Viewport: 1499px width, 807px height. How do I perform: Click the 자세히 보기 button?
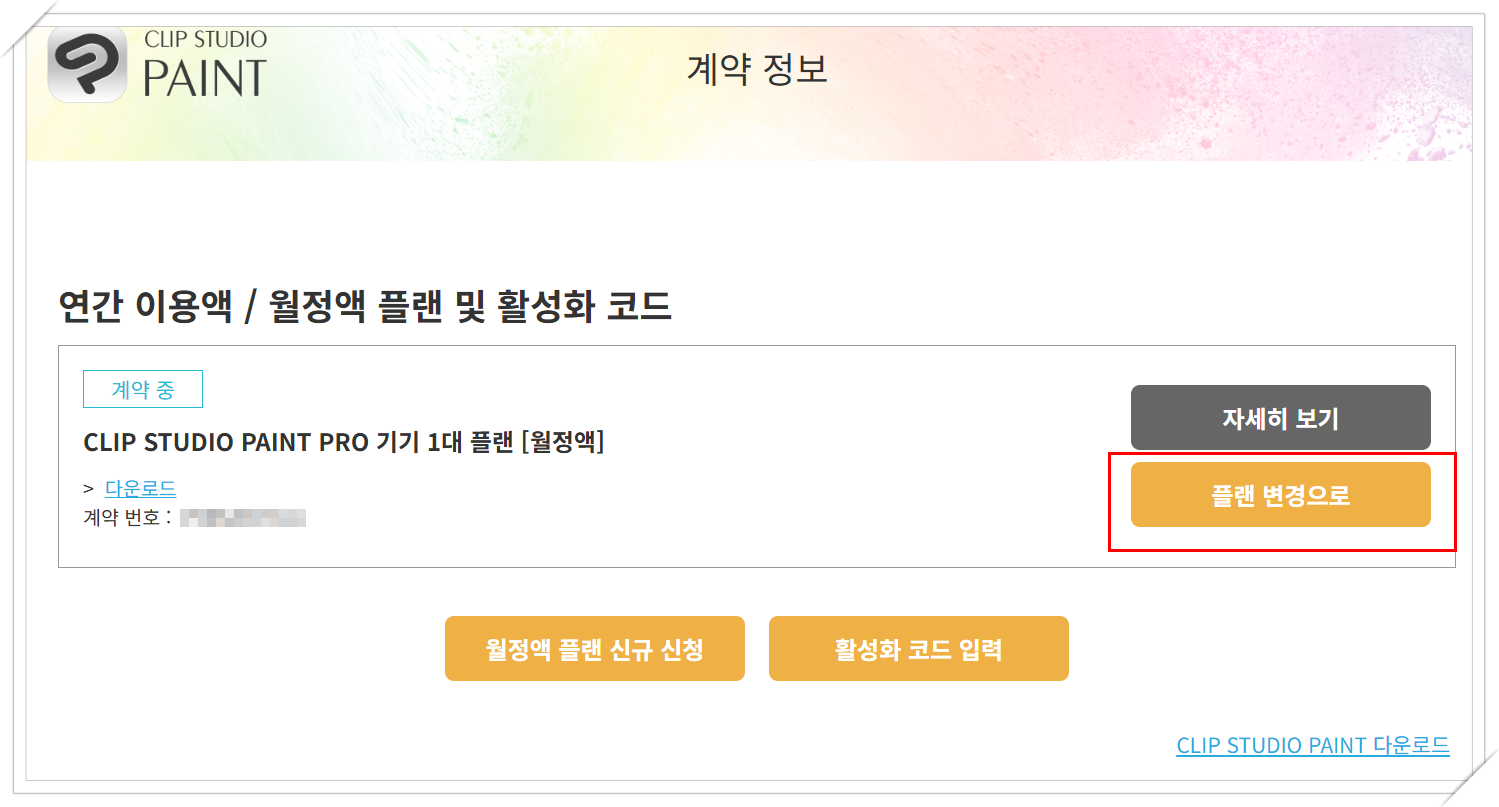click(1280, 417)
